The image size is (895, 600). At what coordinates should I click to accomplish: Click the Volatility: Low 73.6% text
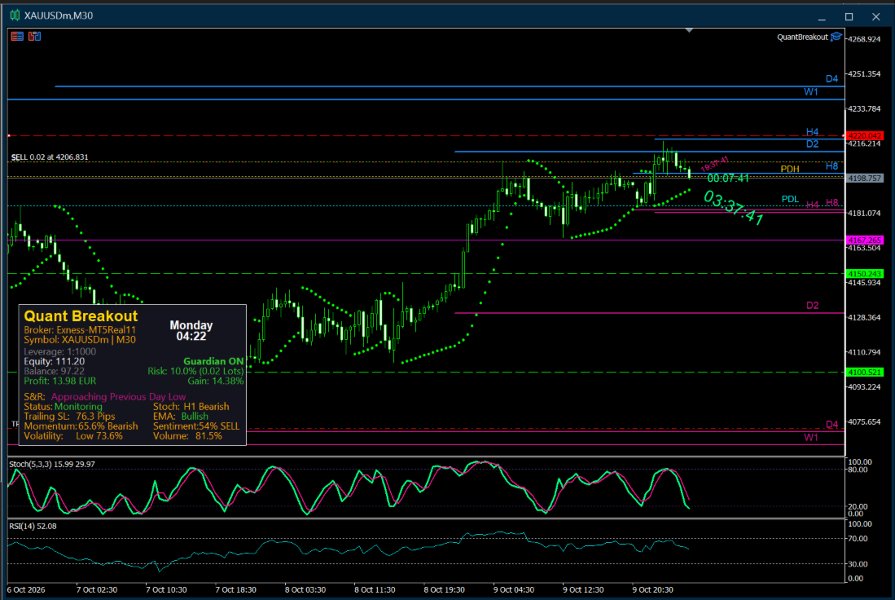[x=73, y=436]
